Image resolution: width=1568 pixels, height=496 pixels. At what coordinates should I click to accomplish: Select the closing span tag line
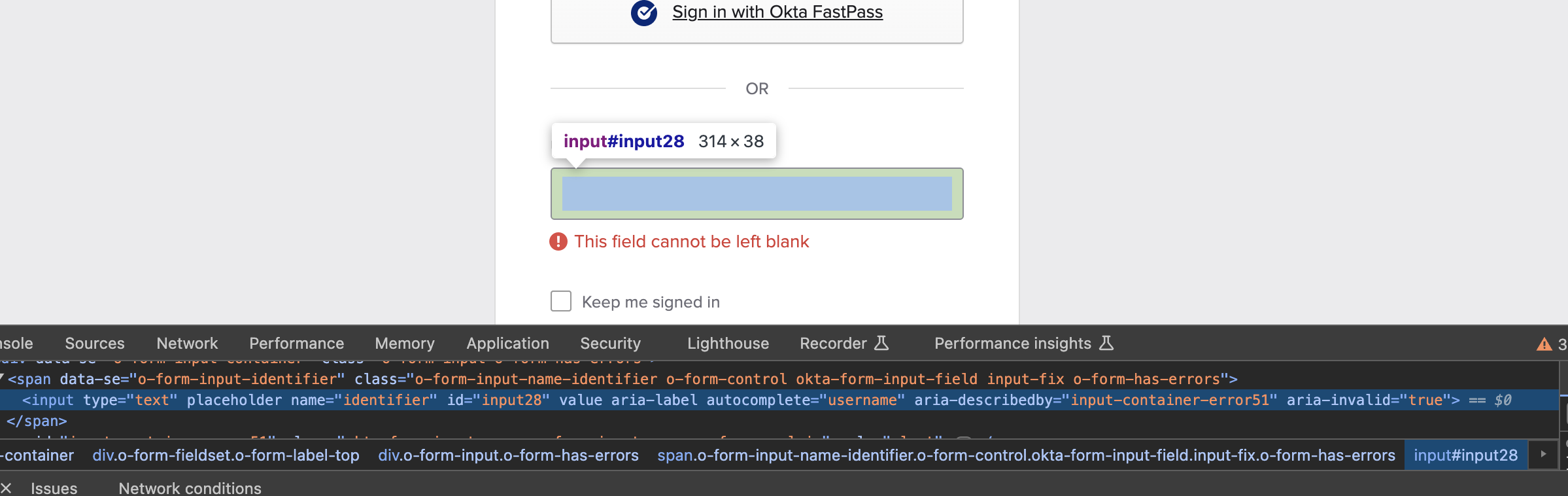coord(37,421)
